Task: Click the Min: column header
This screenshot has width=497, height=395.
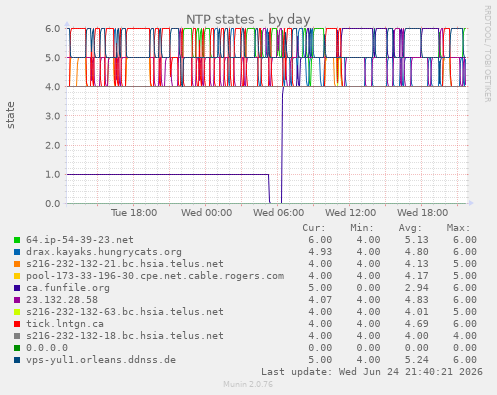Action: tap(362, 228)
